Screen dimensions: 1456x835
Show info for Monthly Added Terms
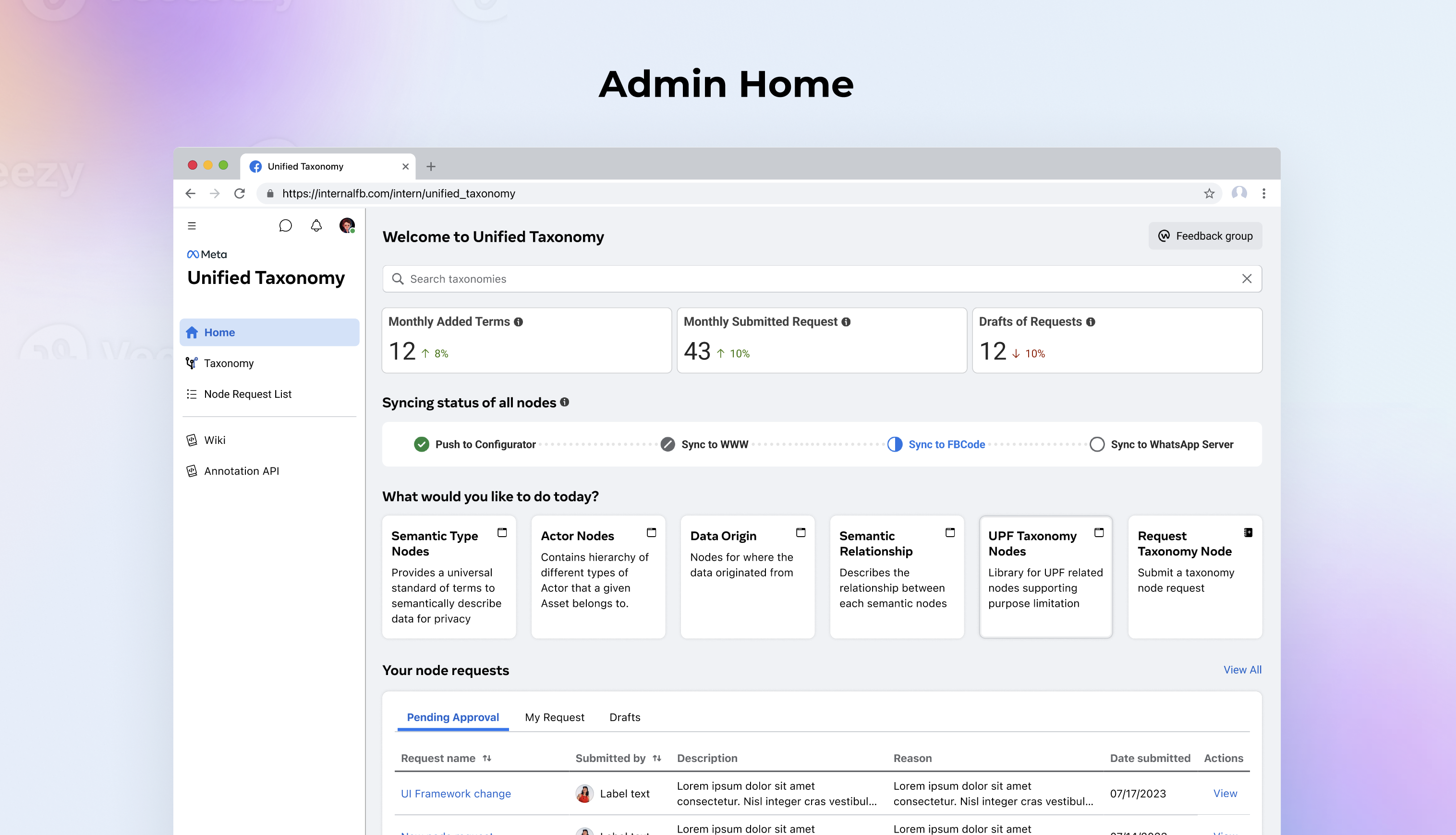pos(518,322)
